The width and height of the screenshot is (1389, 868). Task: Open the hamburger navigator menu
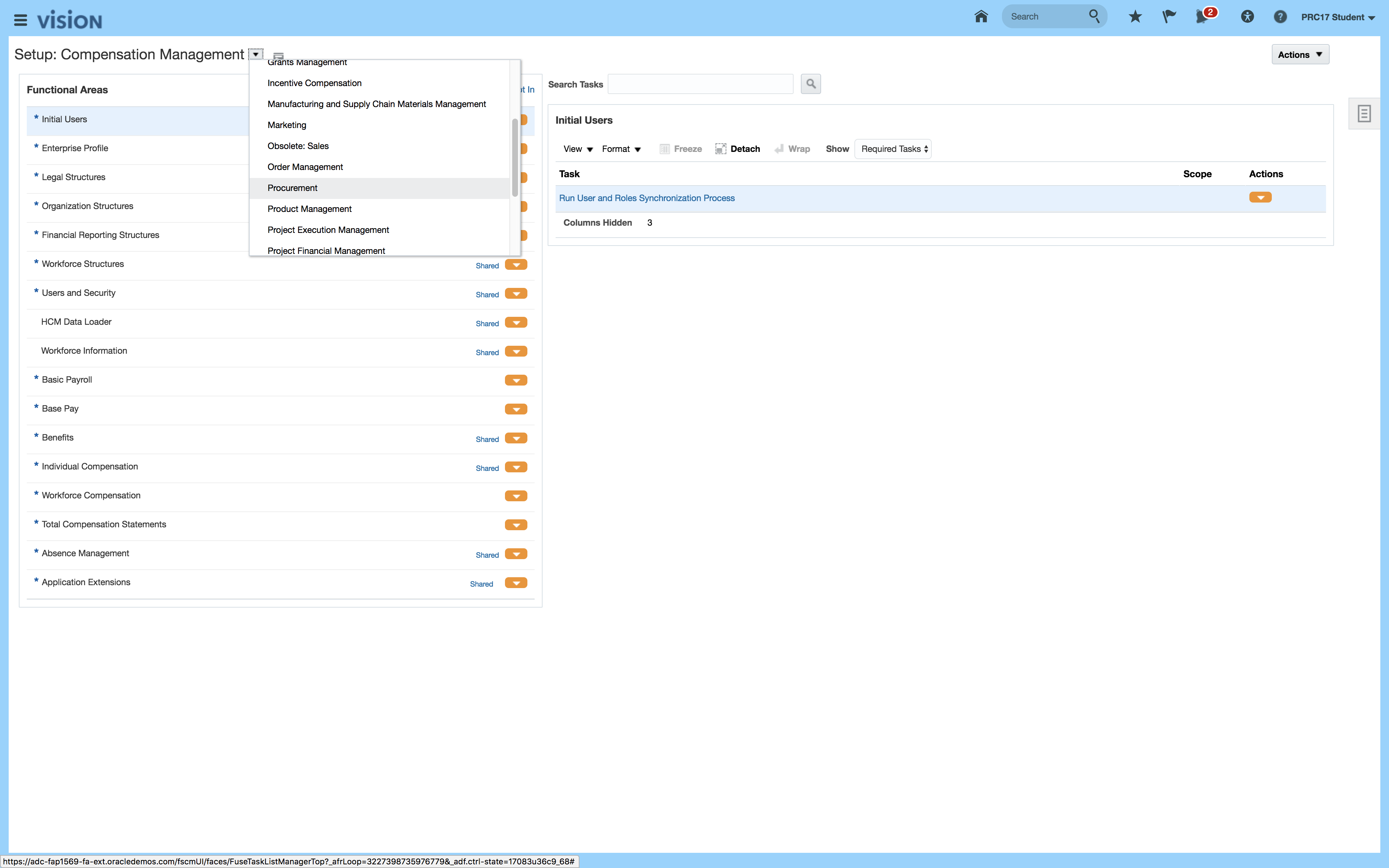click(x=21, y=21)
